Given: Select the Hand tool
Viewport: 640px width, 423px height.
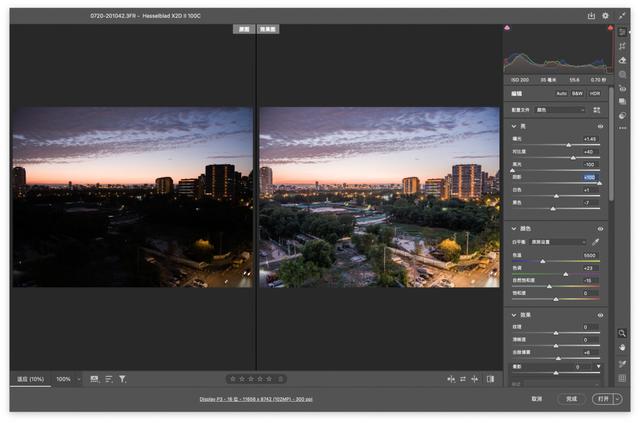Looking at the screenshot, I should click(x=622, y=347).
